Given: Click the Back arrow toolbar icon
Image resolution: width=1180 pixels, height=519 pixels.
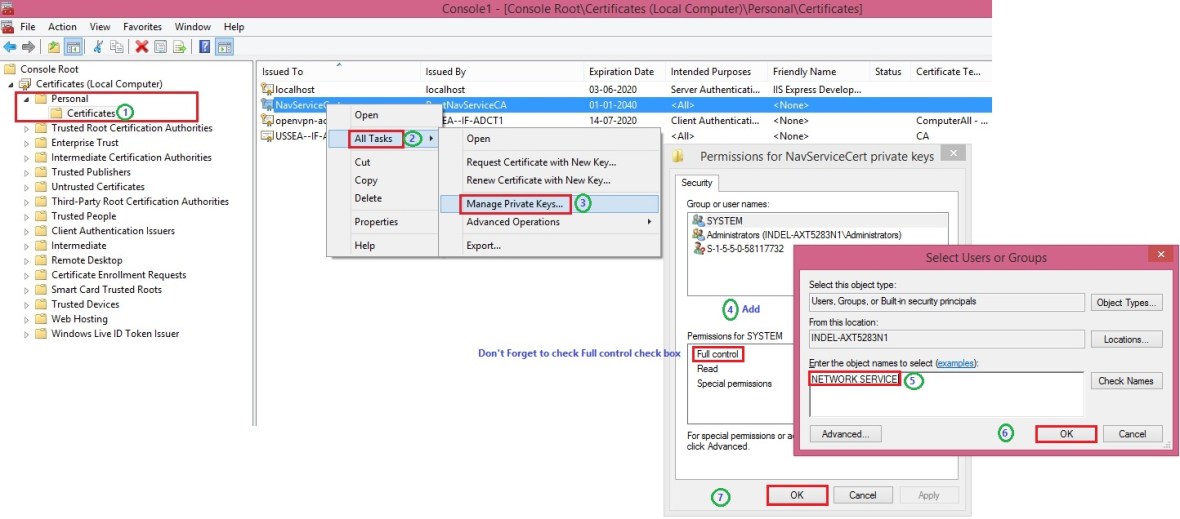Looking at the screenshot, I should 10,46.
